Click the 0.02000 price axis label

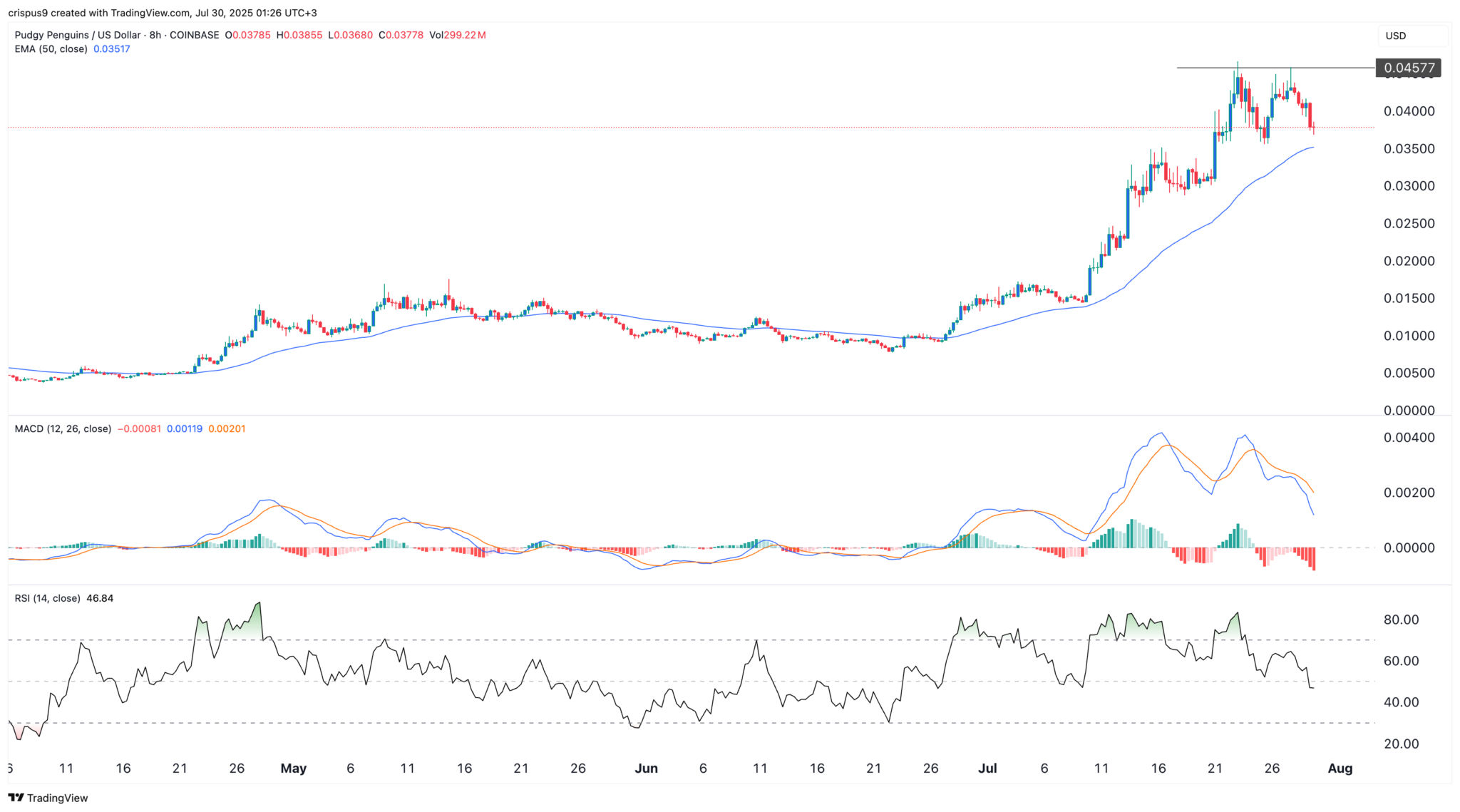click(1409, 261)
